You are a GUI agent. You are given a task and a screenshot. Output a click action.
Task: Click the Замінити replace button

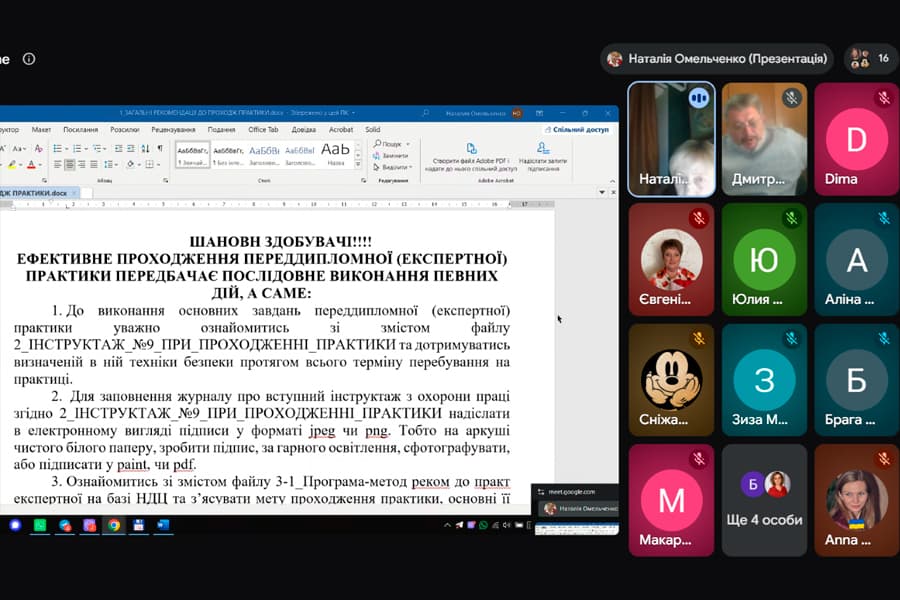[x=390, y=156]
